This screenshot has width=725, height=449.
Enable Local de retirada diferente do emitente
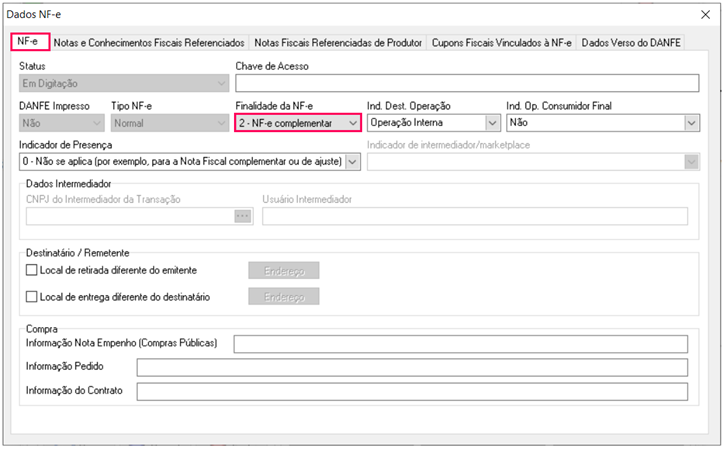tap(32, 270)
